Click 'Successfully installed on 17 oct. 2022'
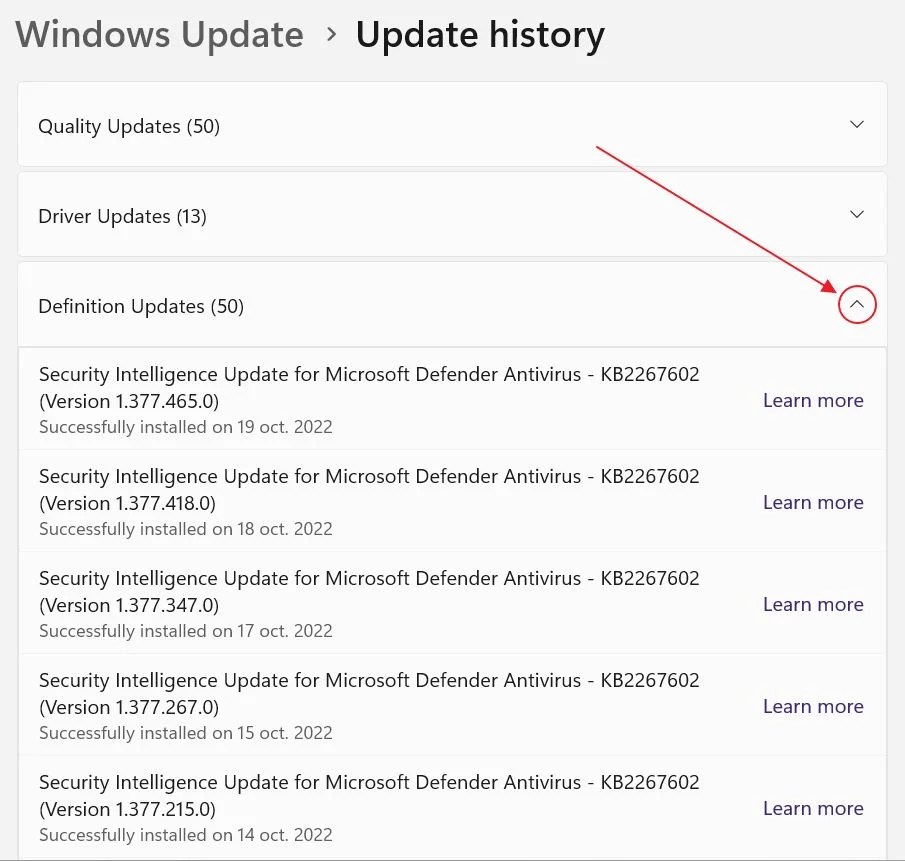Screen dimensions: 905x861 [186, 632]
